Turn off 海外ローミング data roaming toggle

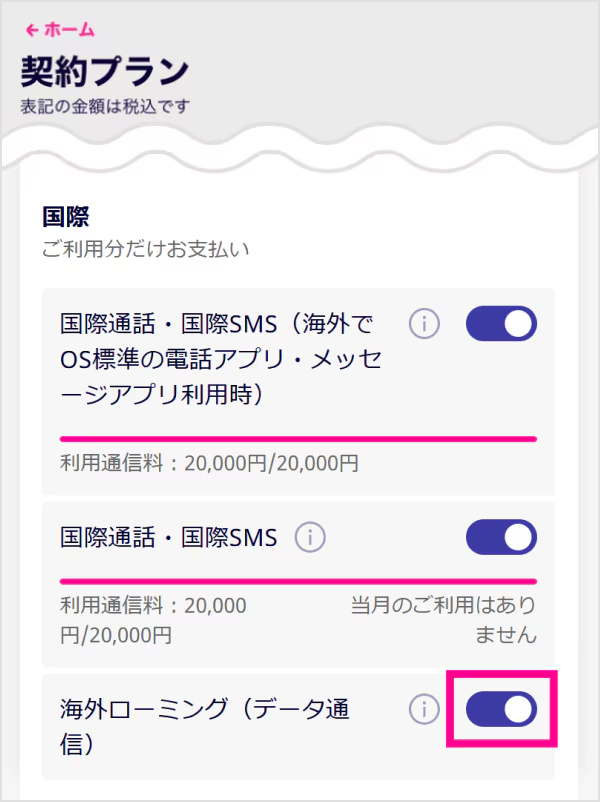[501, 710]
